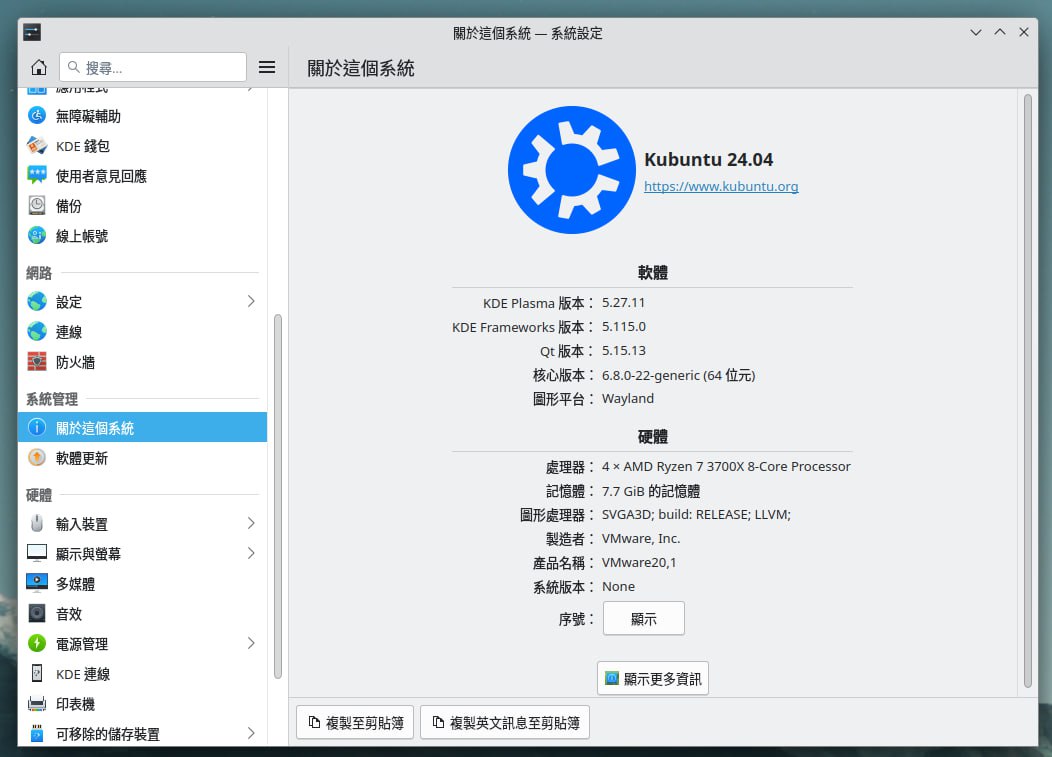The image size is (1052, 757).
Task: Open the 備份 backup entry
Action: tap(69, 206)
